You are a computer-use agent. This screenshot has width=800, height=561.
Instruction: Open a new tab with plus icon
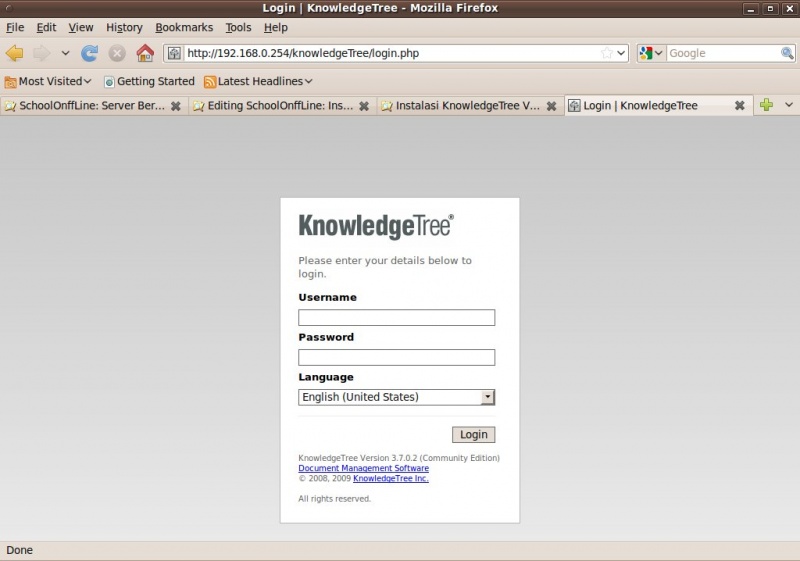766,105
